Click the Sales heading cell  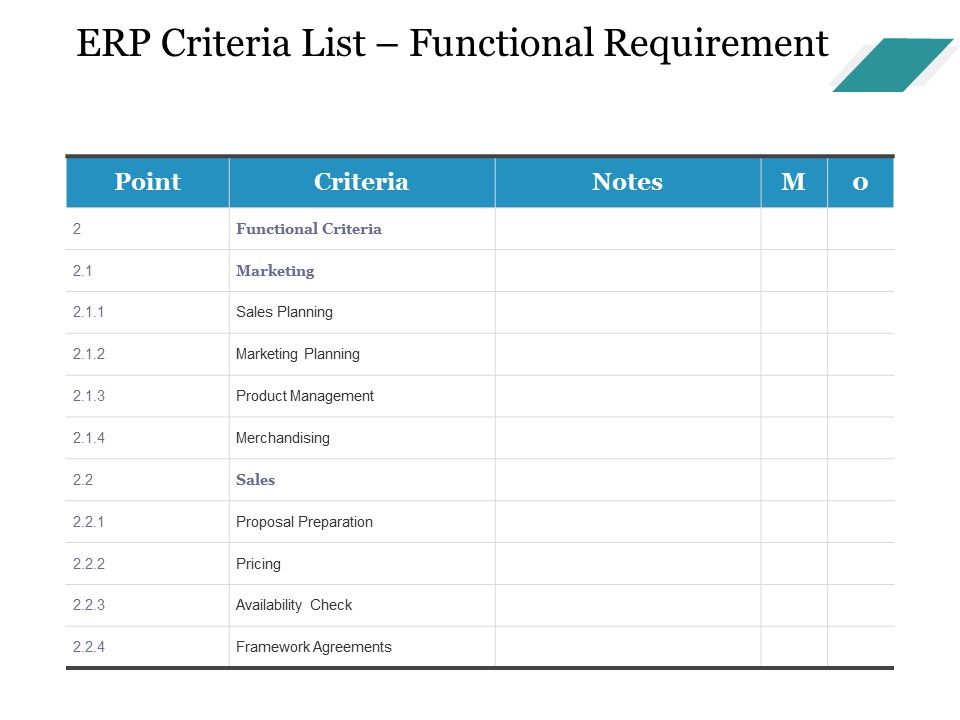(362, 480)
